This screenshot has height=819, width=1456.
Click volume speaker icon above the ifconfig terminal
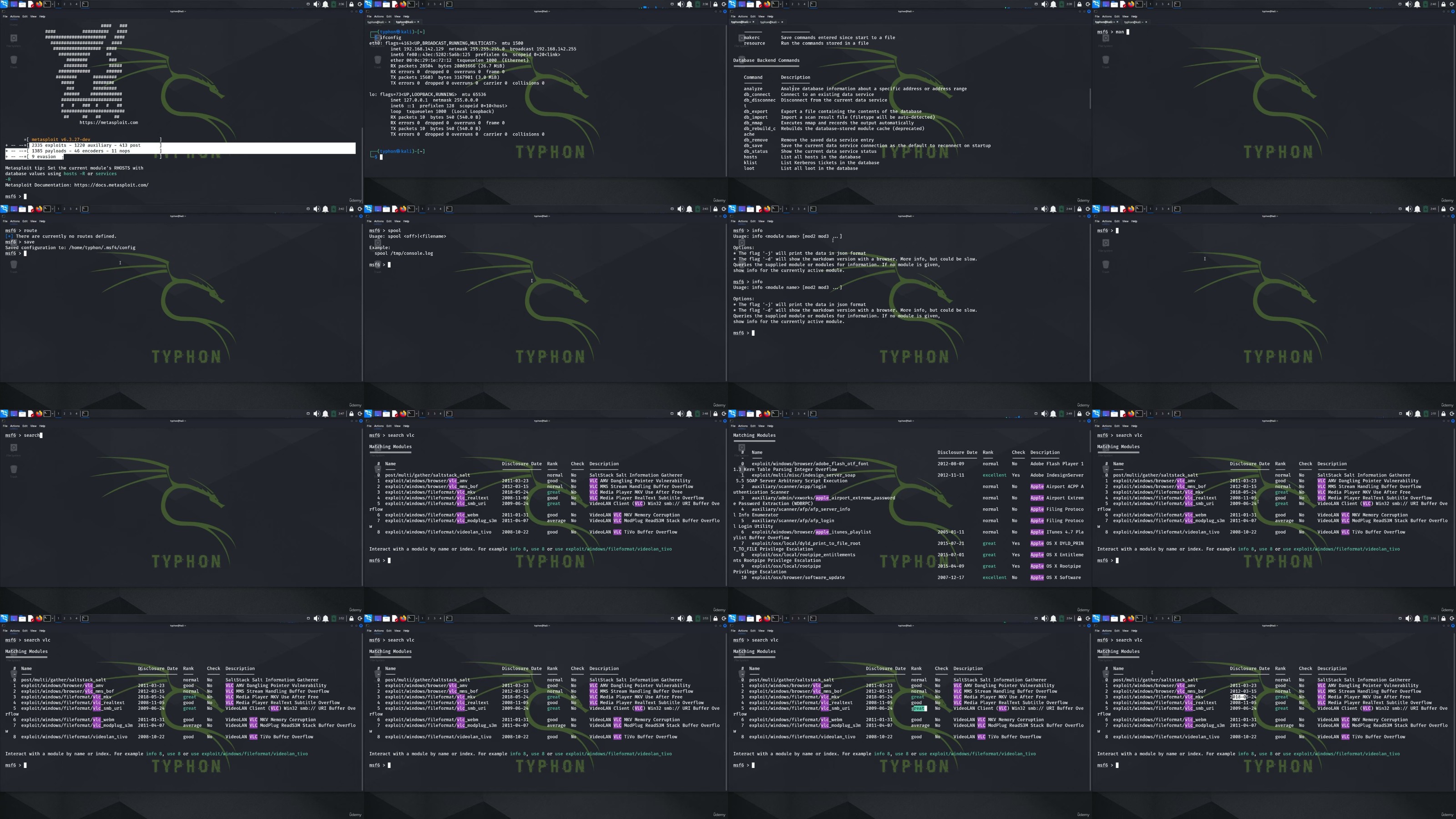(x=681, y=4)
